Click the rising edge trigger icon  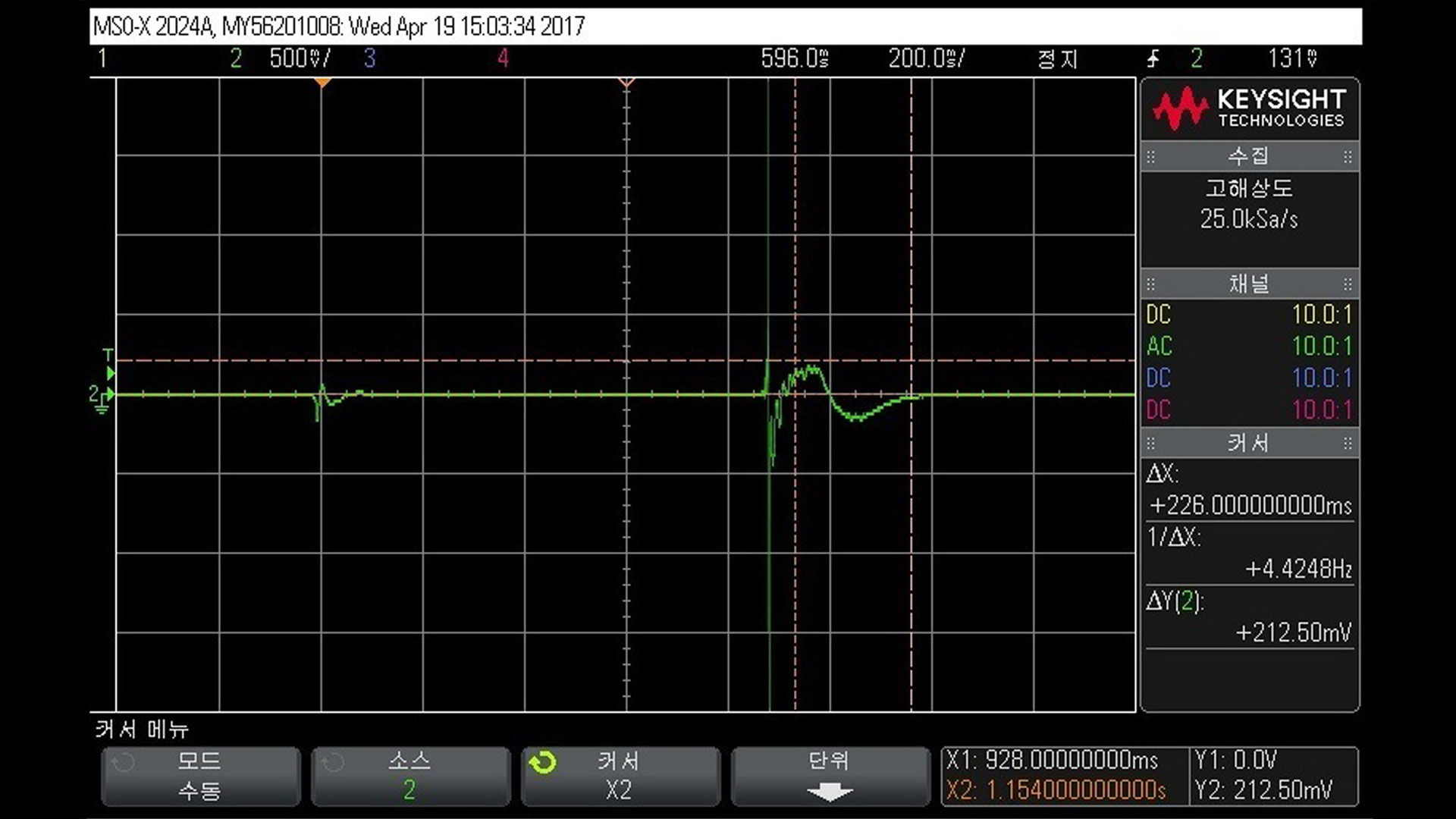(1153, 58)
